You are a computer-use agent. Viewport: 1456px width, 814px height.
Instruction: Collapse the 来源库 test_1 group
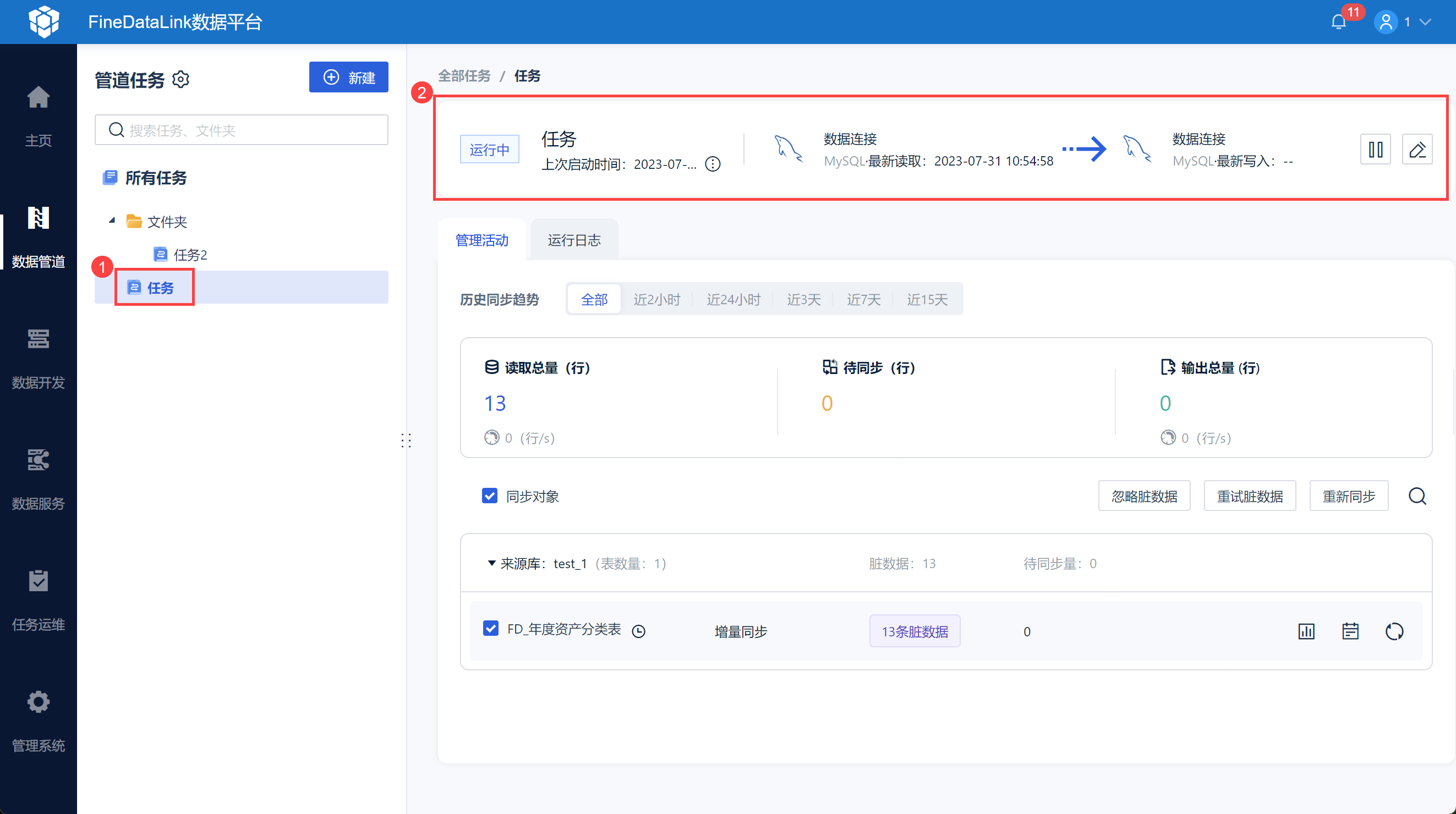(491, 563)
